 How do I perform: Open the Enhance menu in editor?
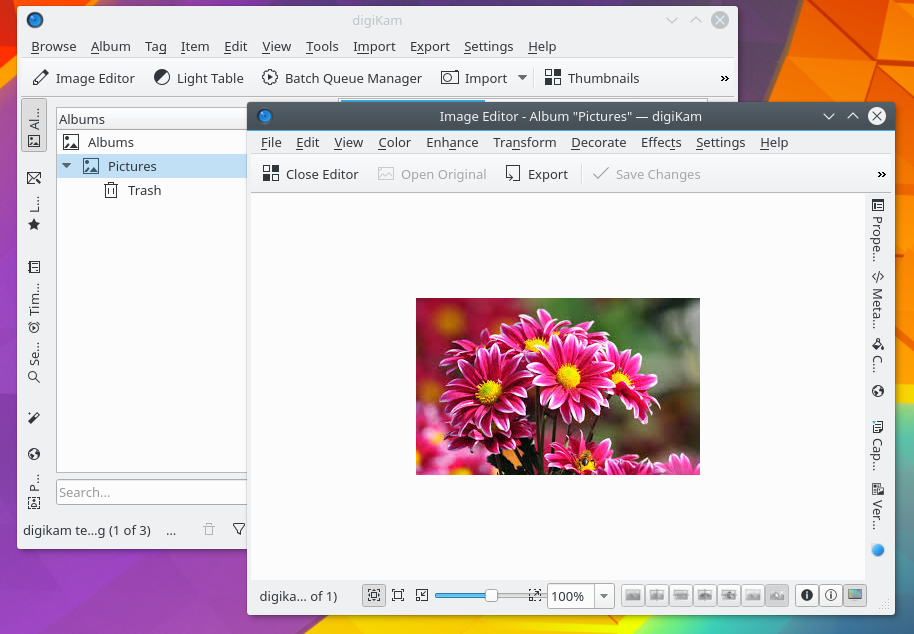452,143
